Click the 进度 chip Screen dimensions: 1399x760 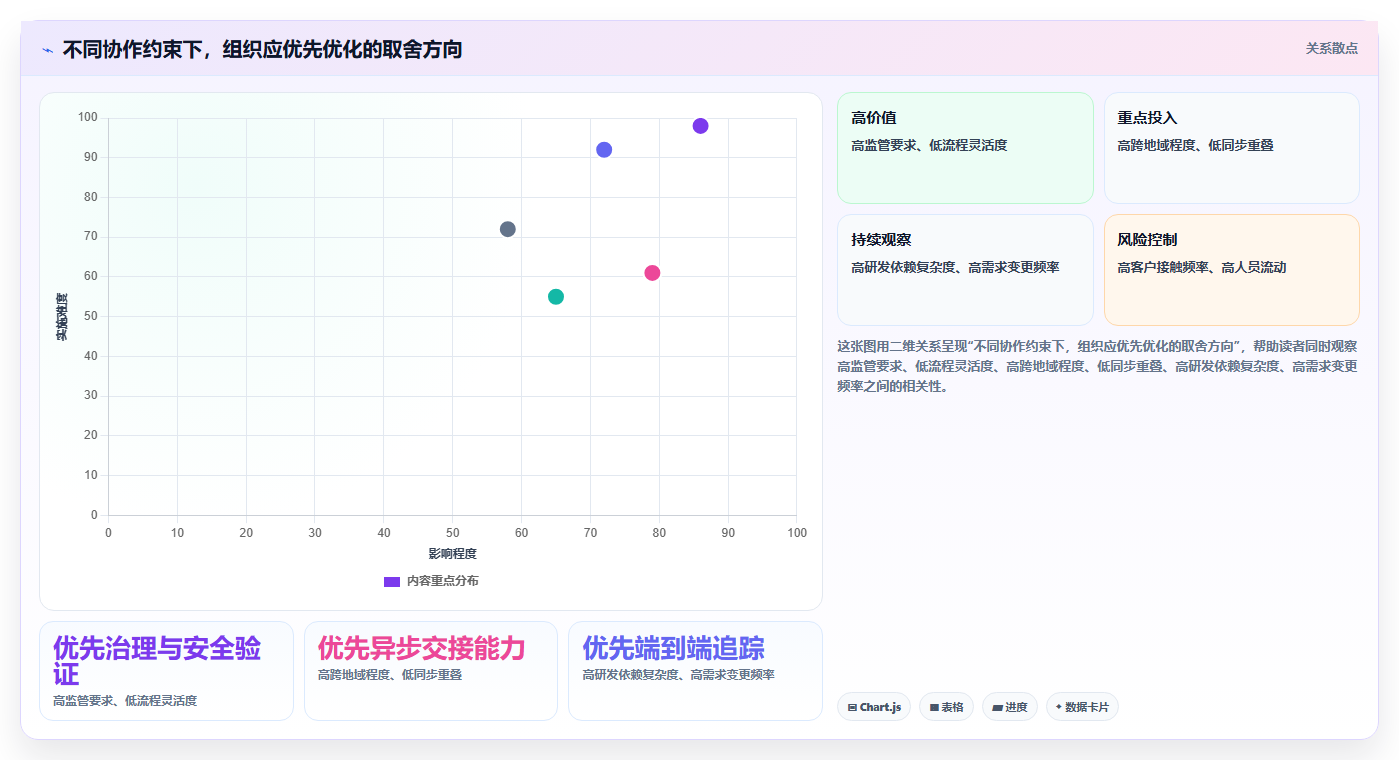1010,707
